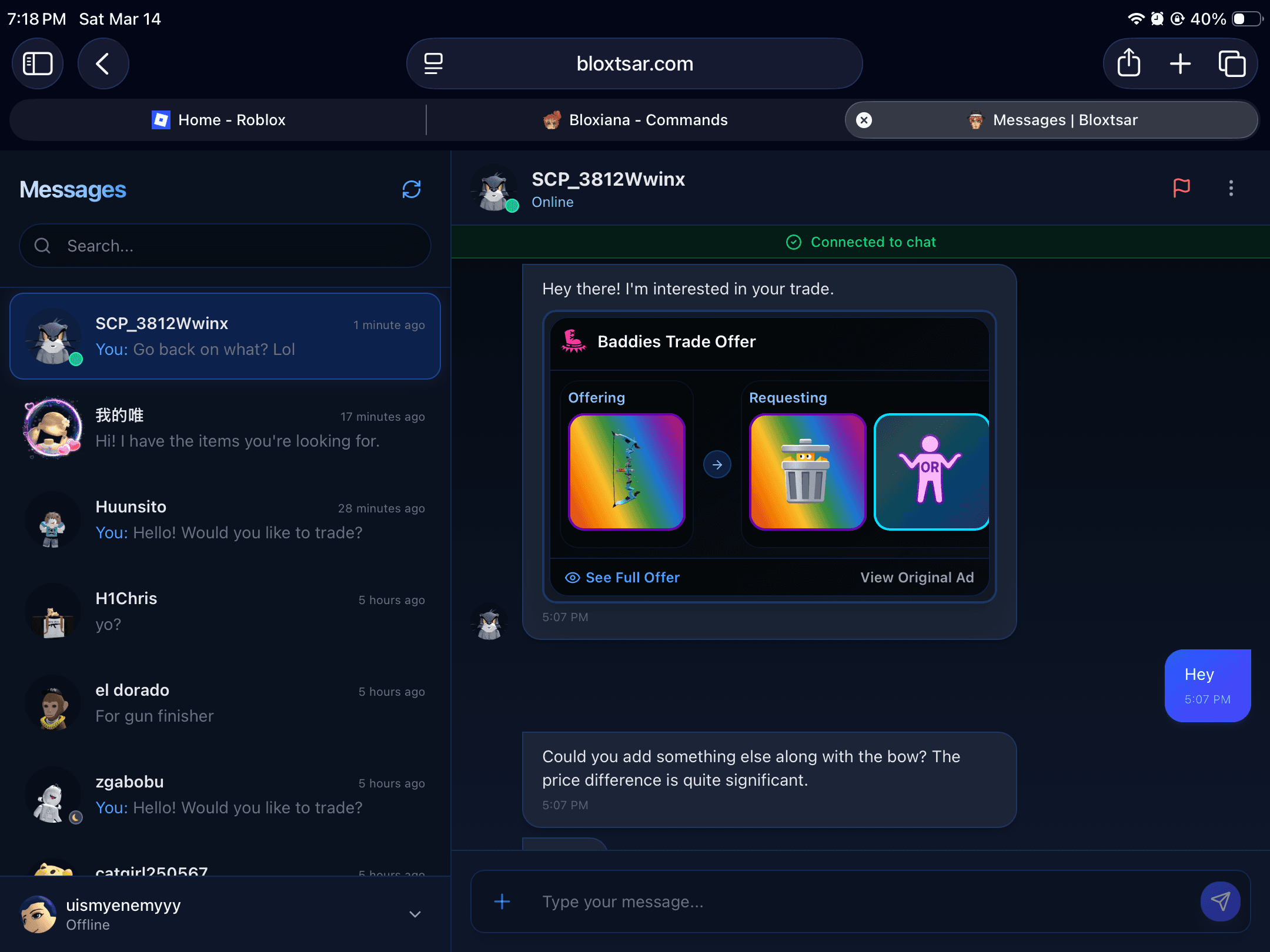1270x952 pixels.
Task: Refresh the Messages list
Action: pos(412,189)
